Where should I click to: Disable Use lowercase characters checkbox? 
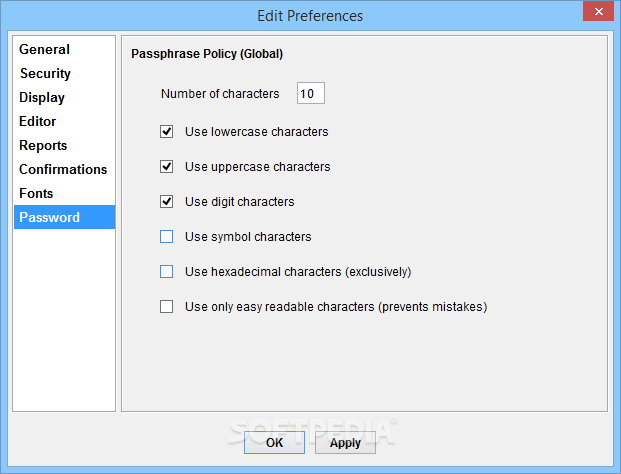(x=167, y=131)
